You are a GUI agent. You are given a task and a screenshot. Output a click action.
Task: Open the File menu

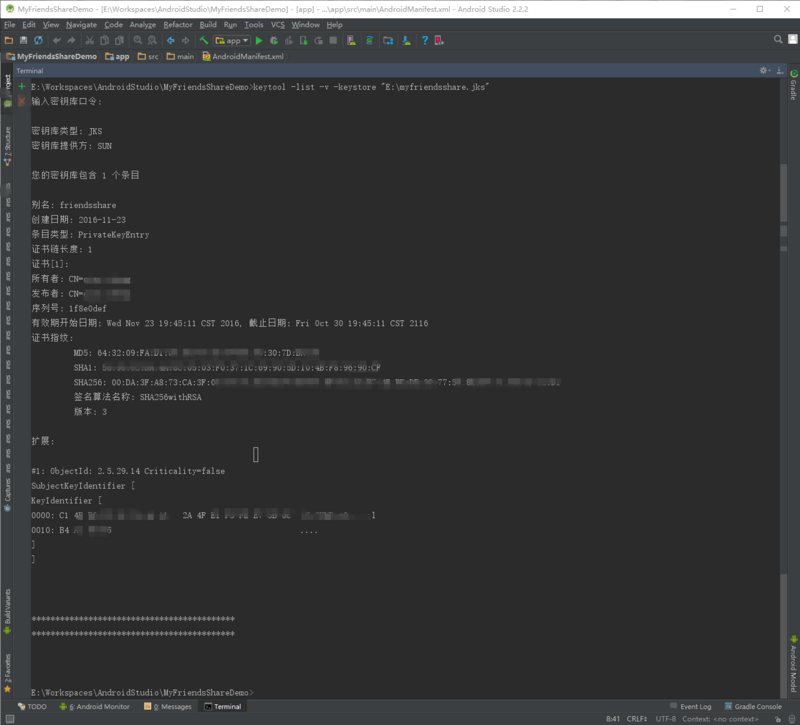click(10, 24)
